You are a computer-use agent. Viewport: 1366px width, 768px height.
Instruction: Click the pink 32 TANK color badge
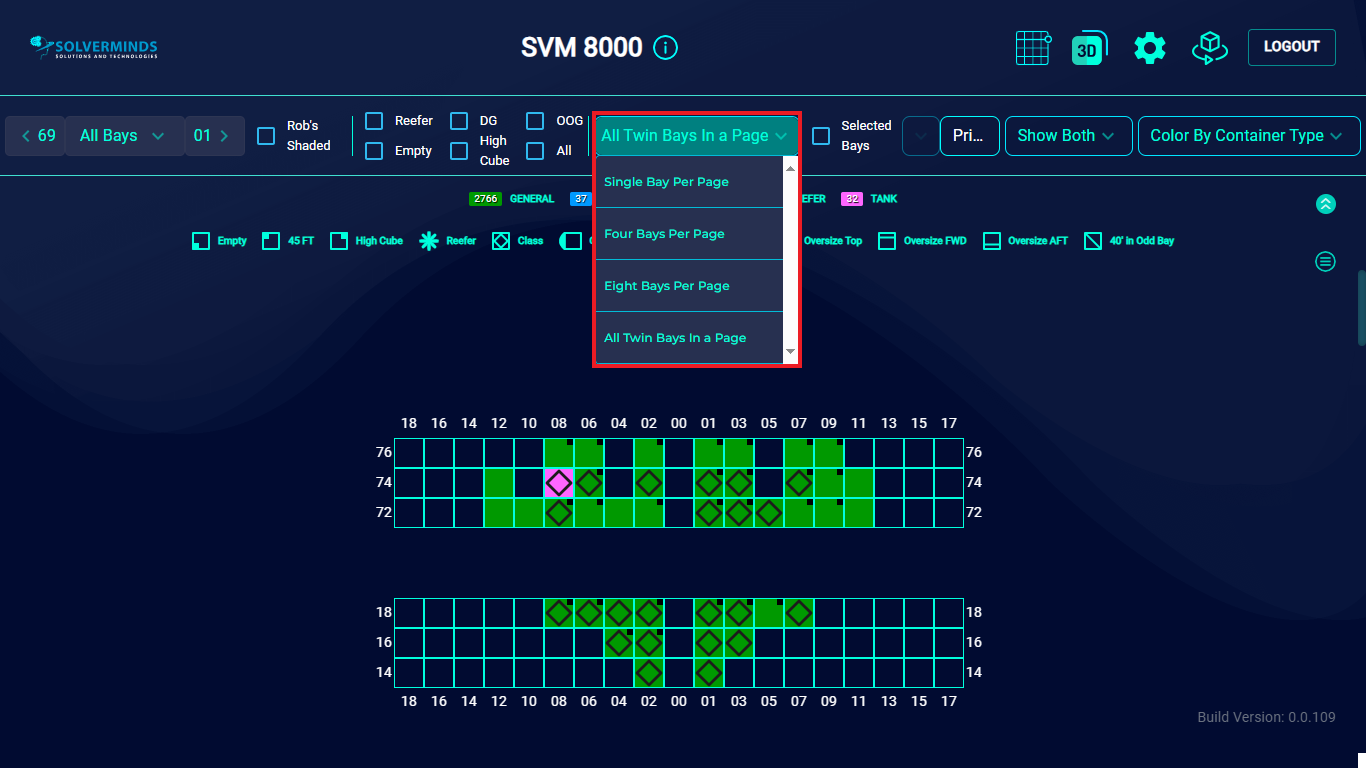pos(852,199)
